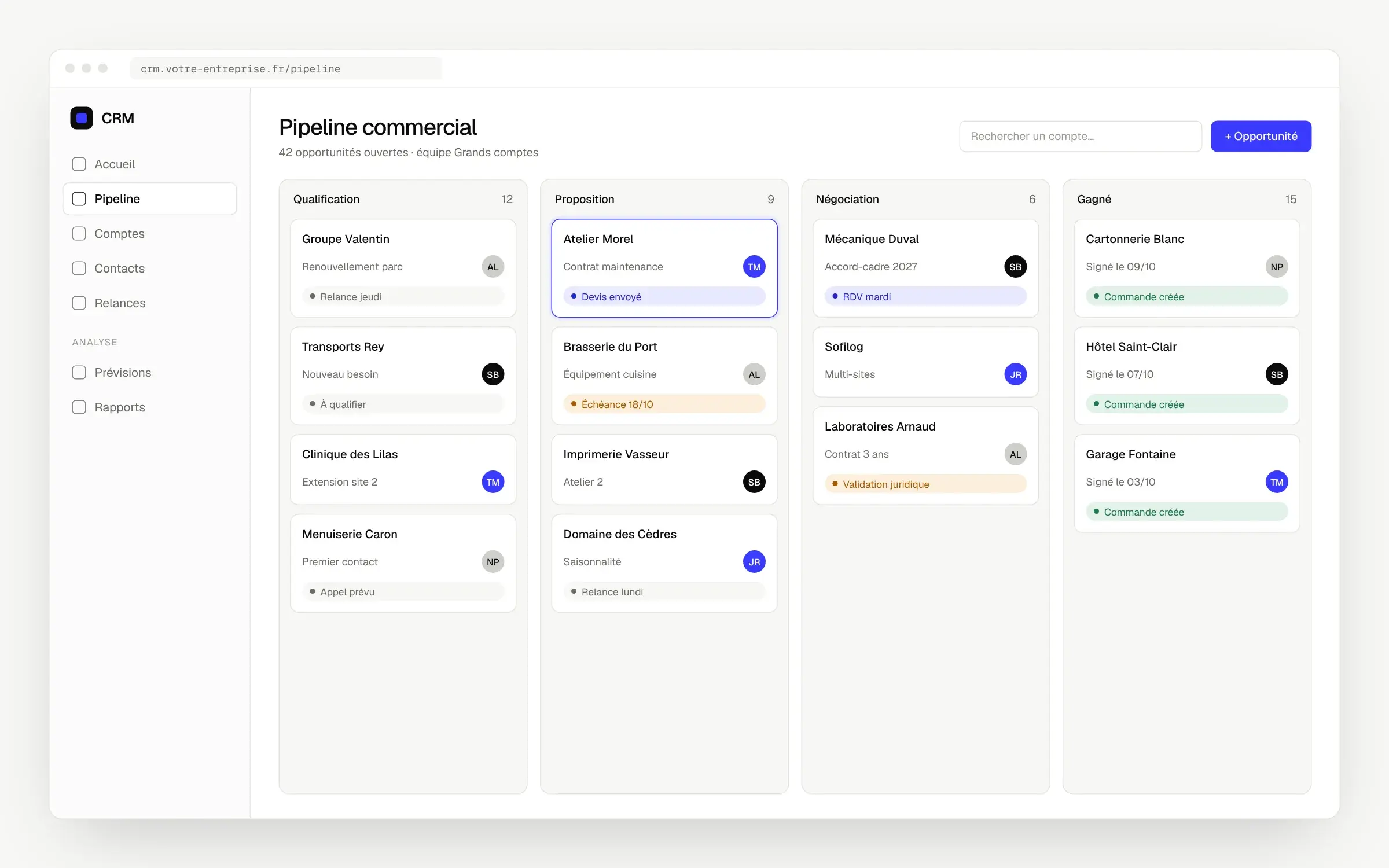Click NP avatar on Cartonnerie Blanc card

[x=1277, y=267]
